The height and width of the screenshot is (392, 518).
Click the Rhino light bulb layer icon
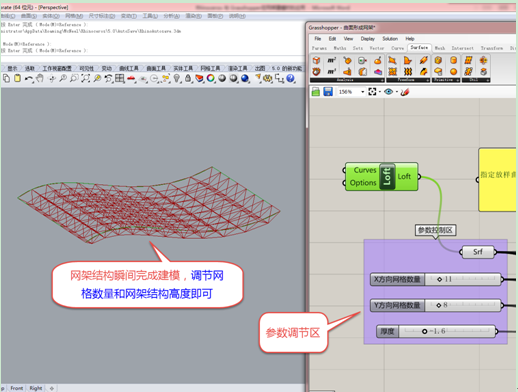(177, 79)
